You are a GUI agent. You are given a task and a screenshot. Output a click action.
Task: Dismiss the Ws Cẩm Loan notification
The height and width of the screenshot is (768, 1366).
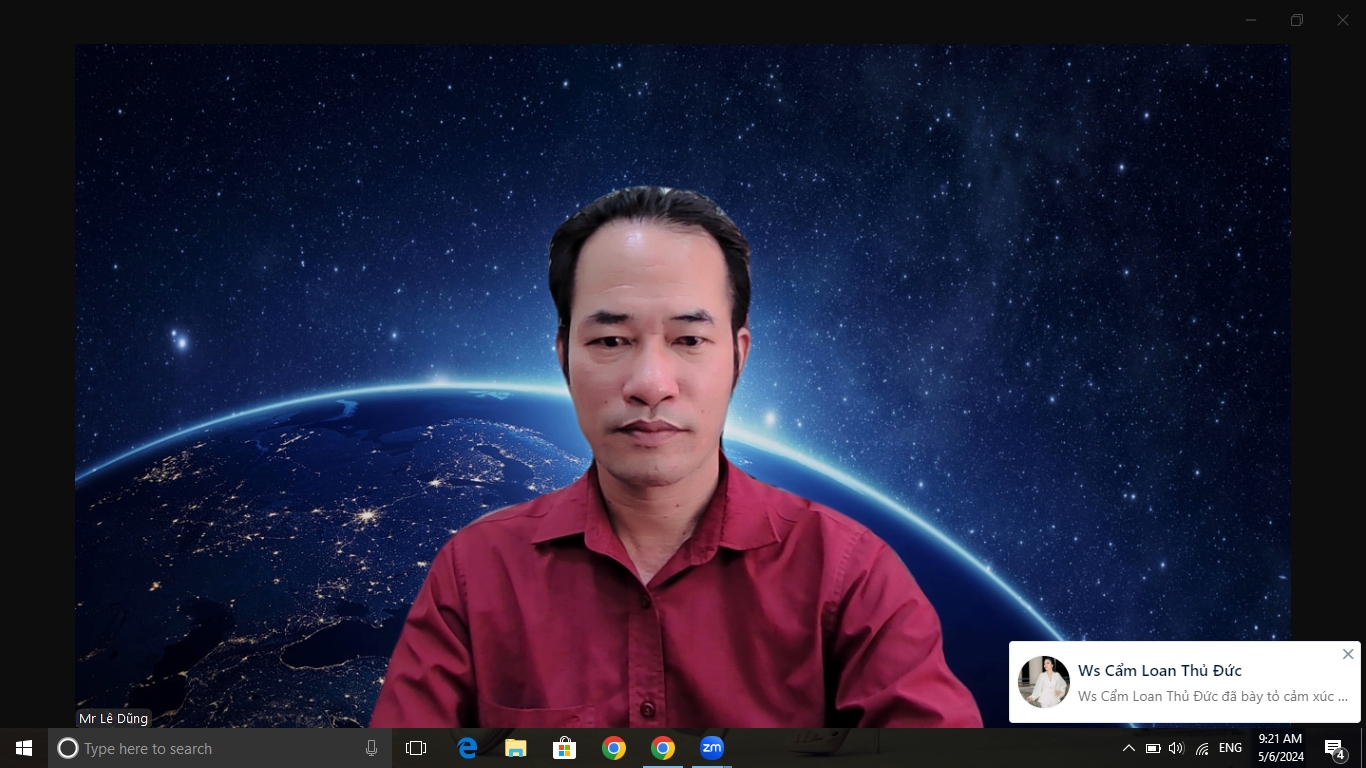(1348, 654)
